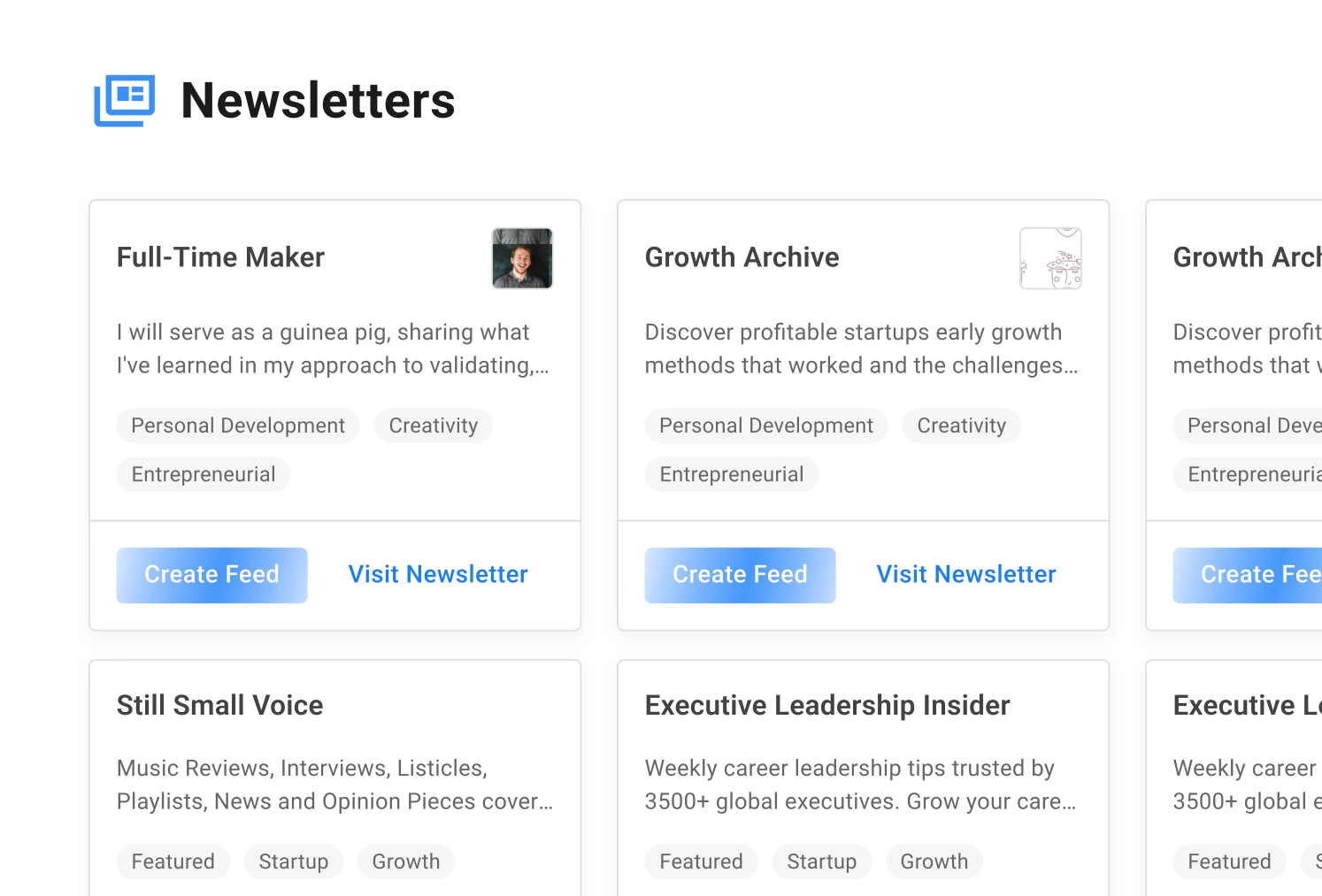Open Full-Time Maker's profile picture

pos(522,258)
